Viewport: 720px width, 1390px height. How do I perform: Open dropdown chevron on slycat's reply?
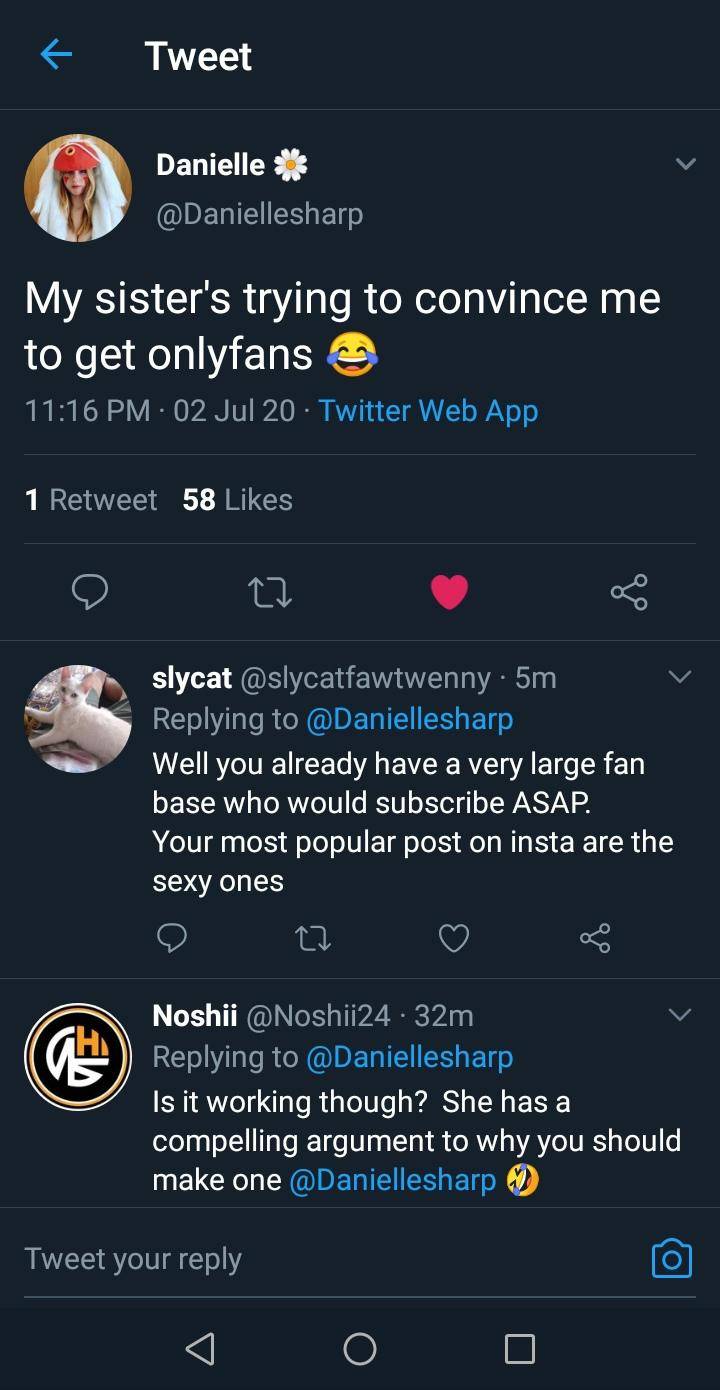pos(680,678)
